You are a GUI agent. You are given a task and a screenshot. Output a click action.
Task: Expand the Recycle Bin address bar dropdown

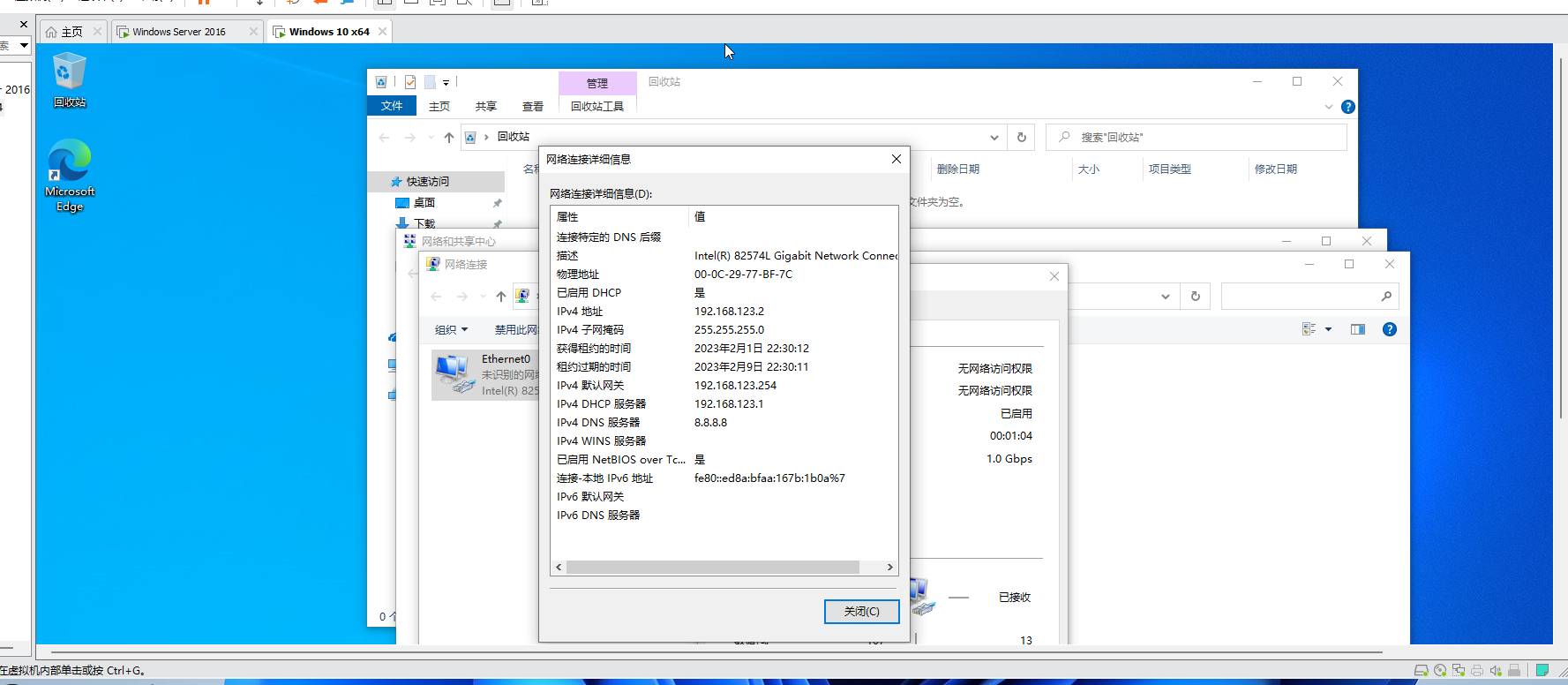coord(994,137)
